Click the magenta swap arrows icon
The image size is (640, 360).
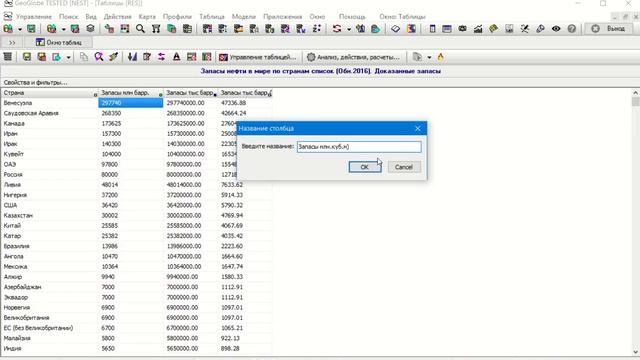coord(162,57)
